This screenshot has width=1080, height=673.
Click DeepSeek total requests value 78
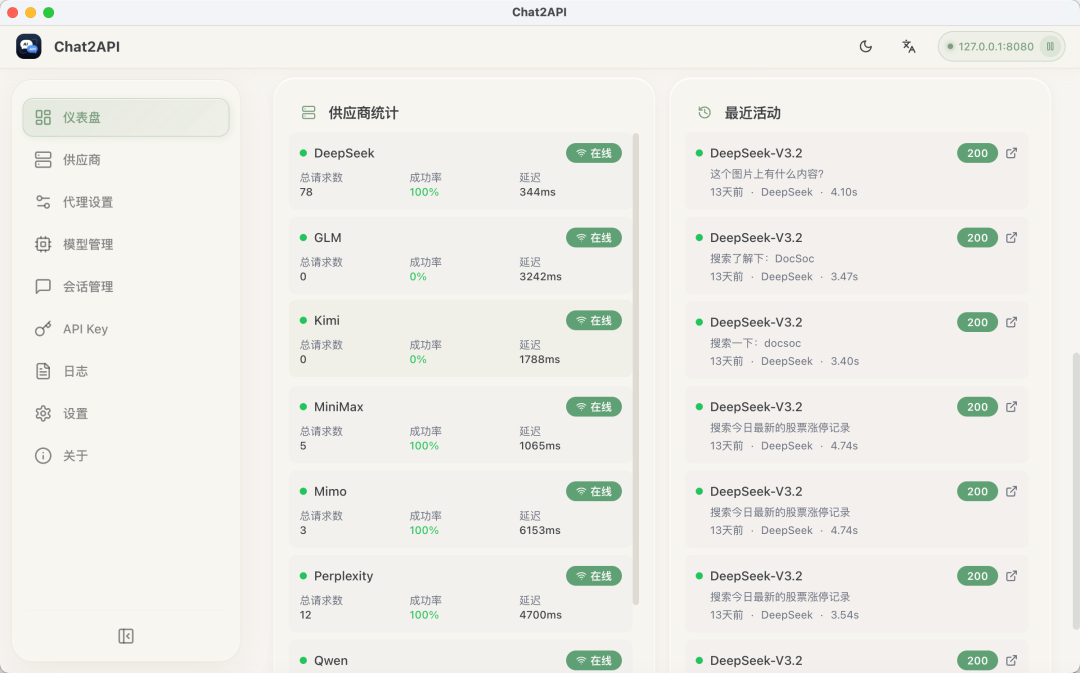[306, 192]
